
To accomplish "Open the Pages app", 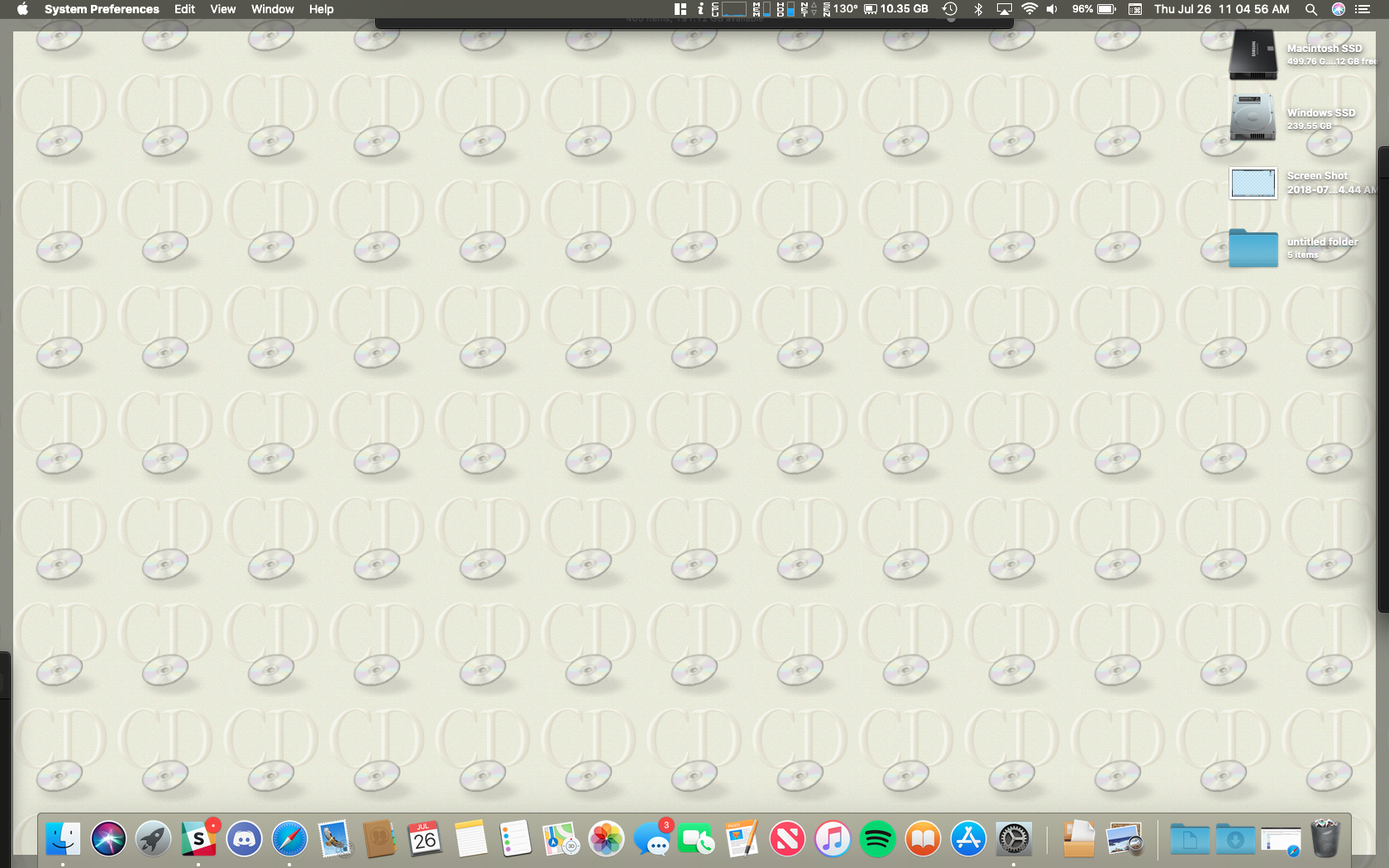I will [742, 839].
